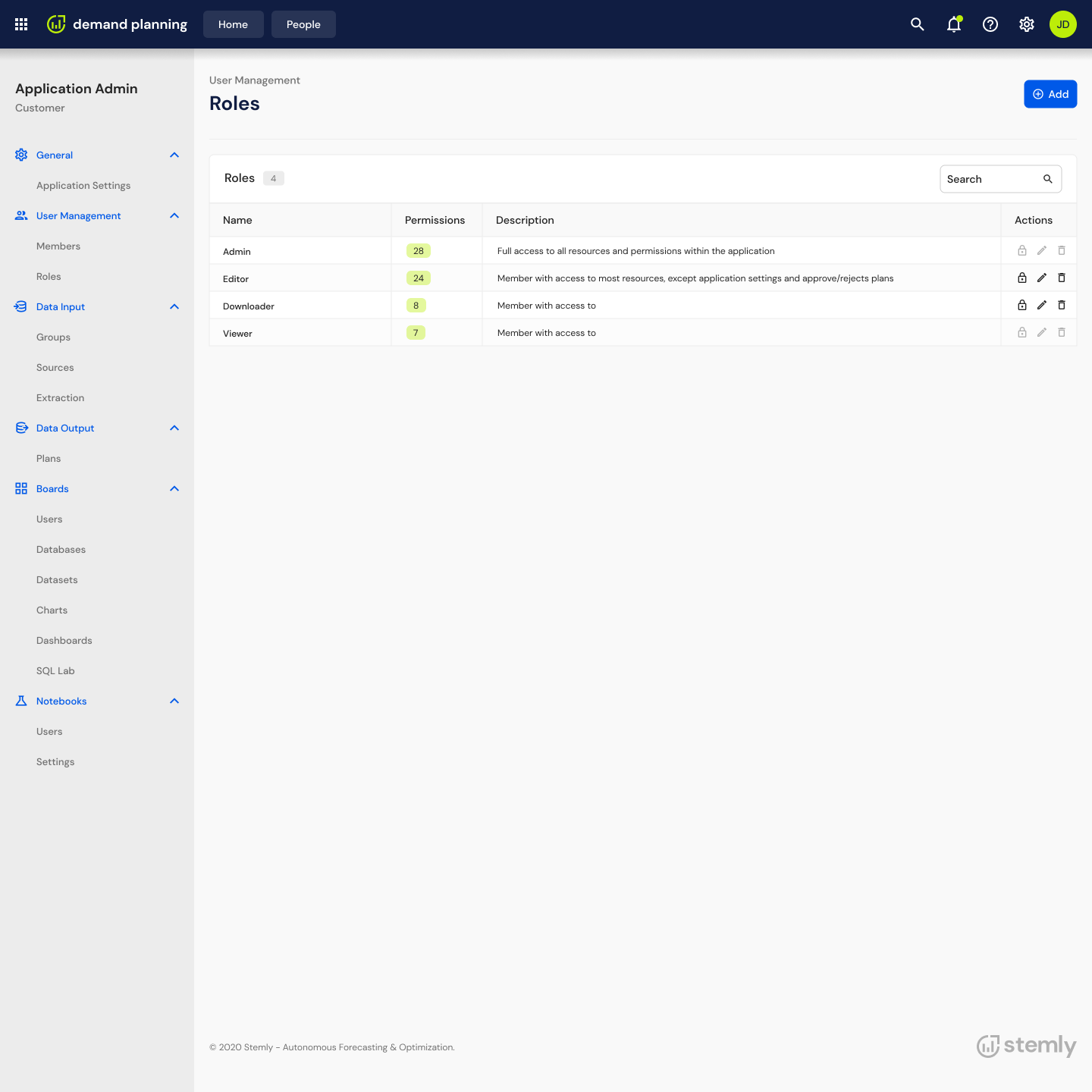1092x1092 pixels.
Task: Click the Add role button
Action: click(1050, 94)
